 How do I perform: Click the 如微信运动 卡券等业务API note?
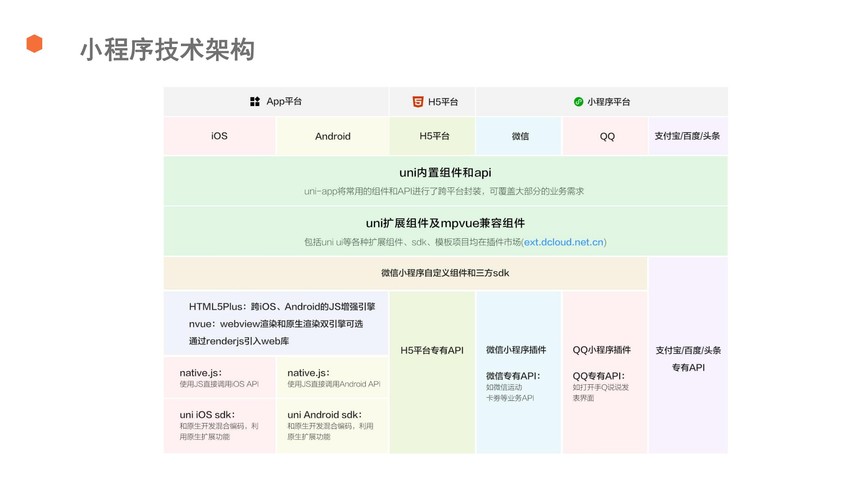coord(510,392)
